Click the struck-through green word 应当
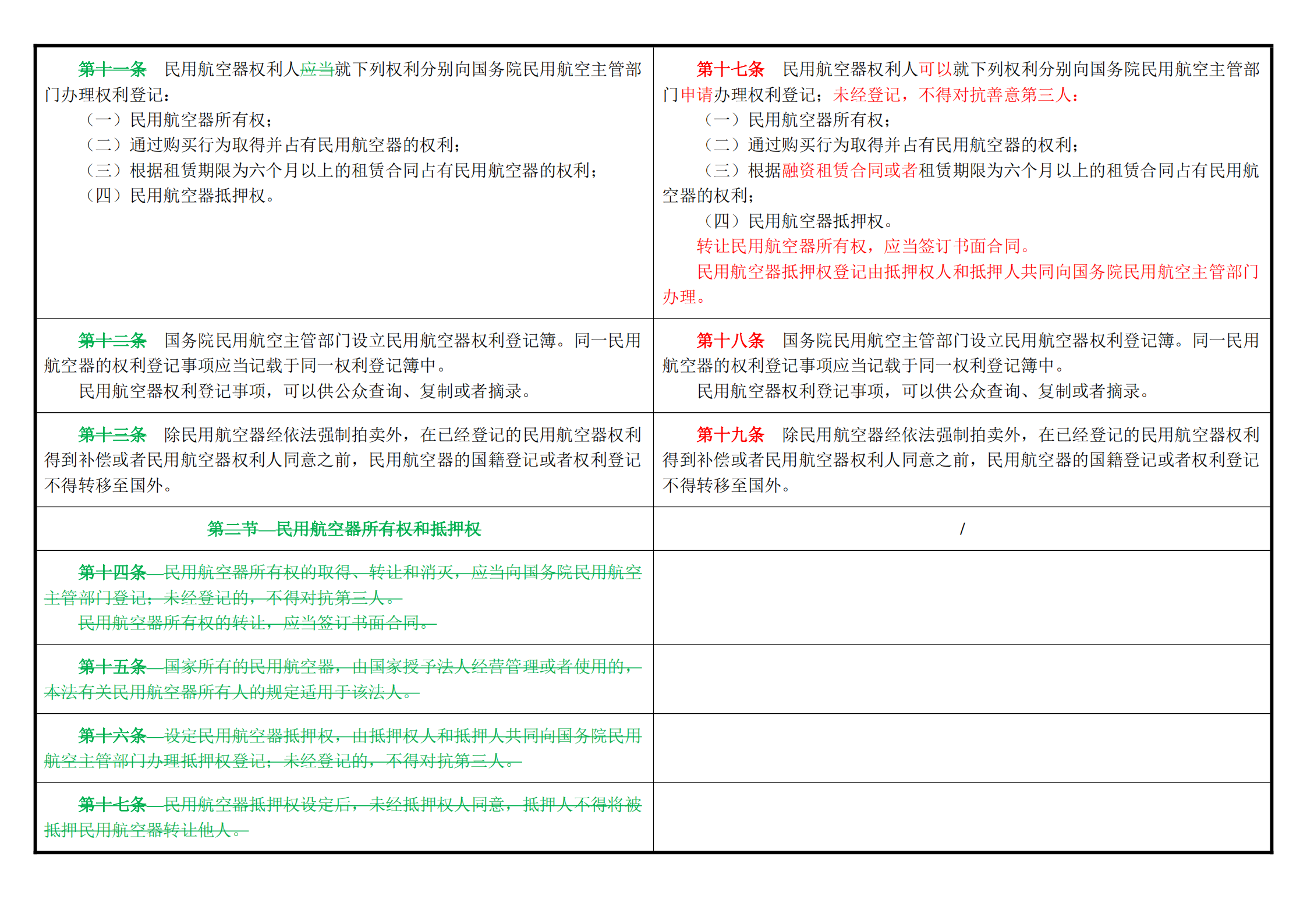This screenshot has width=1307, height=924. 317,69
